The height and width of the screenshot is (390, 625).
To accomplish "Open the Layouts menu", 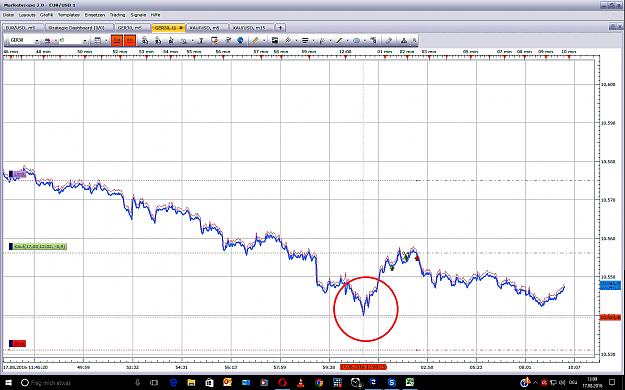I will (27, 15).
